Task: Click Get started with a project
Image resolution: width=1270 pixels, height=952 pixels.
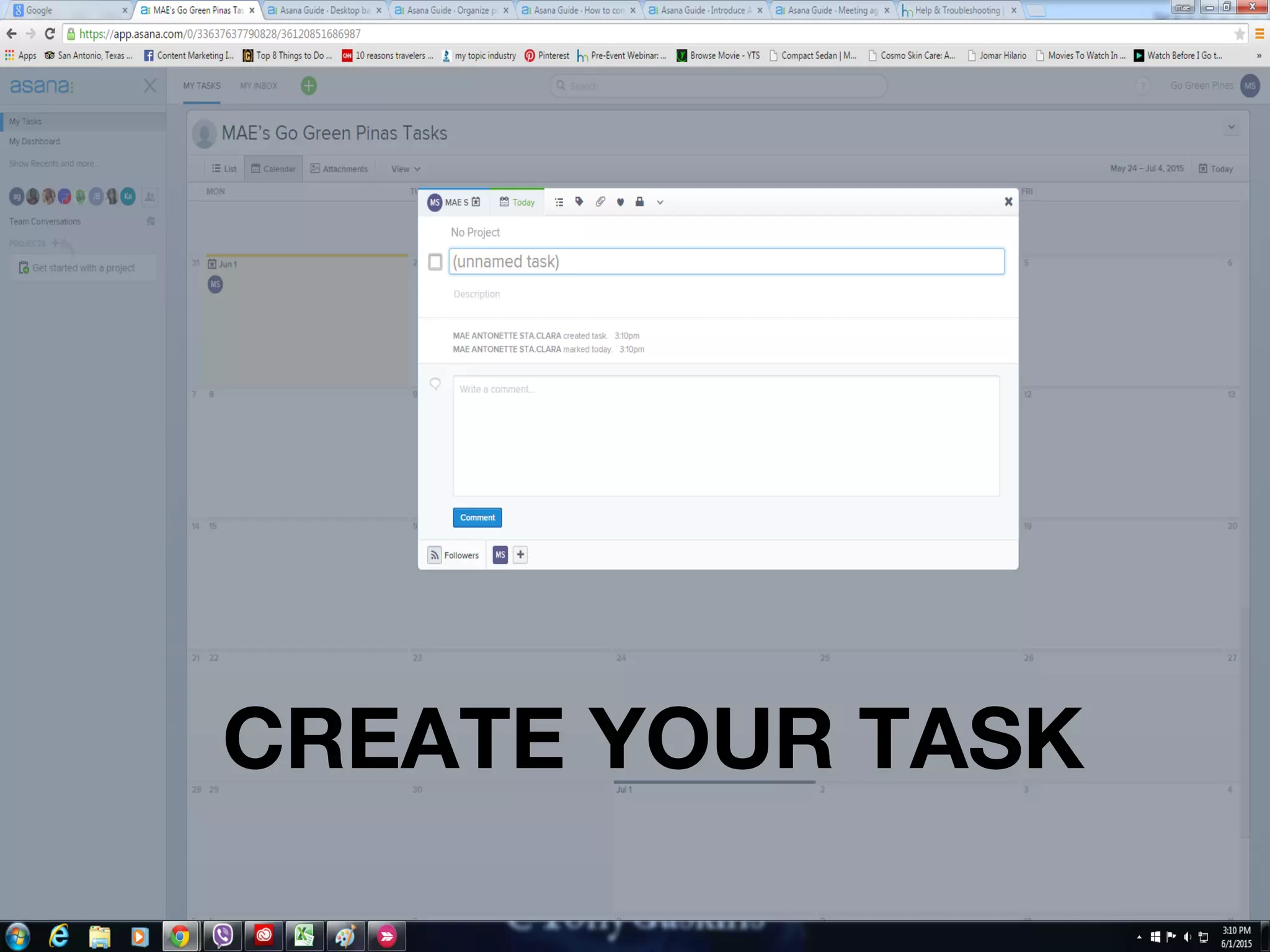Action: 82,268
